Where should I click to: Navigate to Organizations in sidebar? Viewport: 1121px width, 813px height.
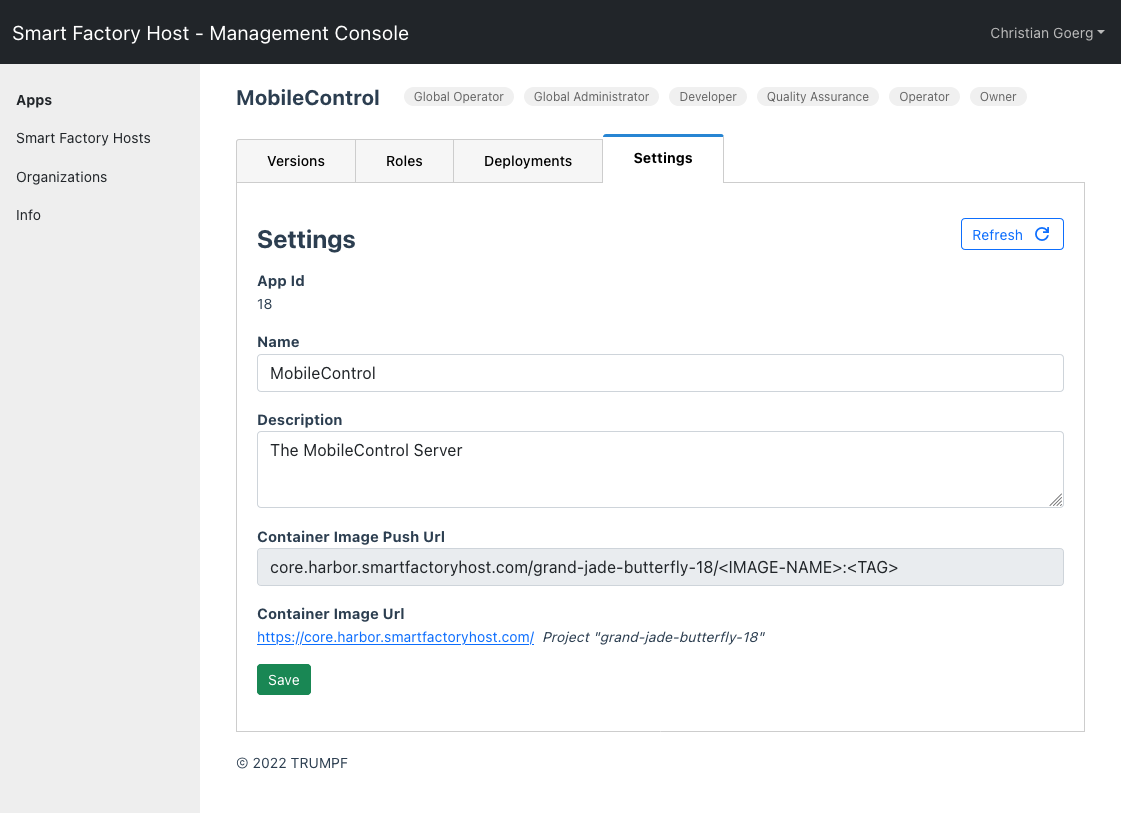61,177
